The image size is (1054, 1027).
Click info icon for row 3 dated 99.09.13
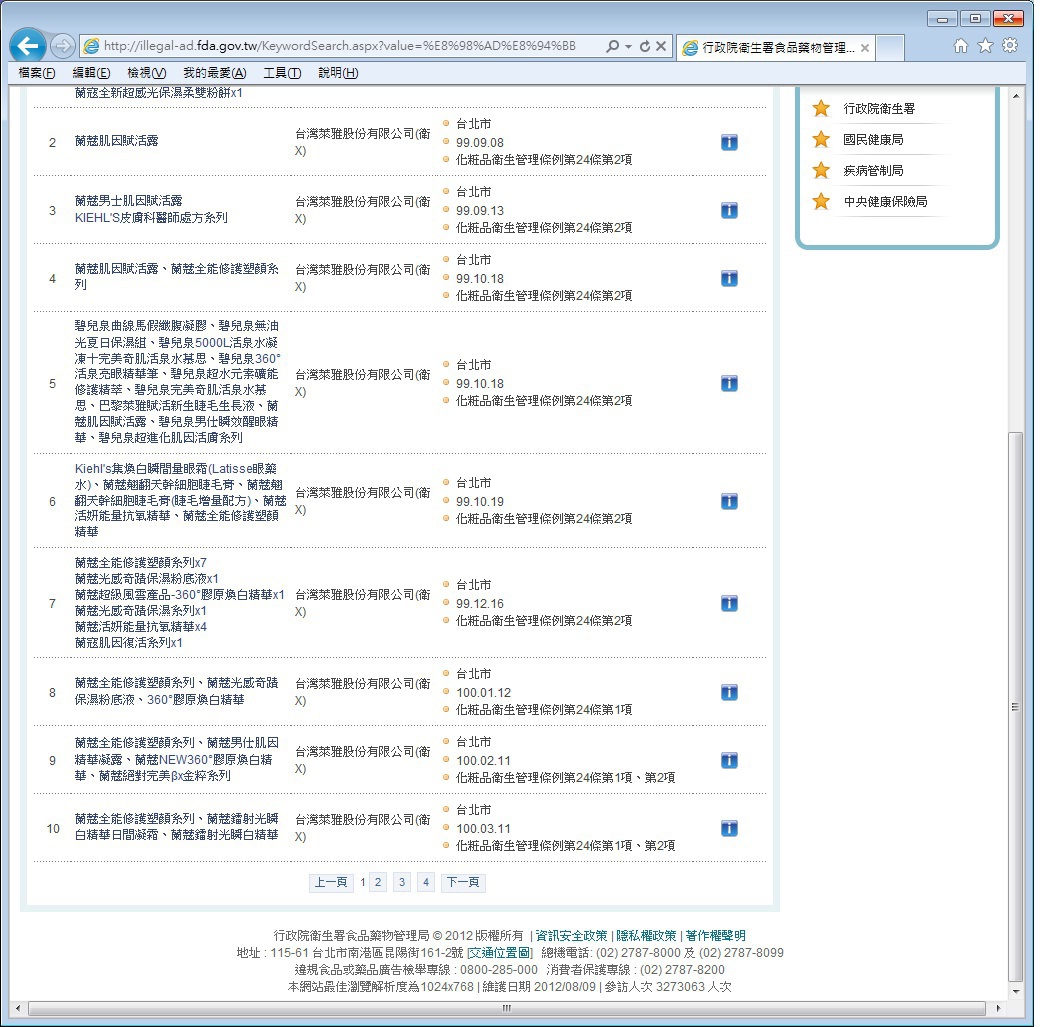pyautogui.click(x=729, y=210)
